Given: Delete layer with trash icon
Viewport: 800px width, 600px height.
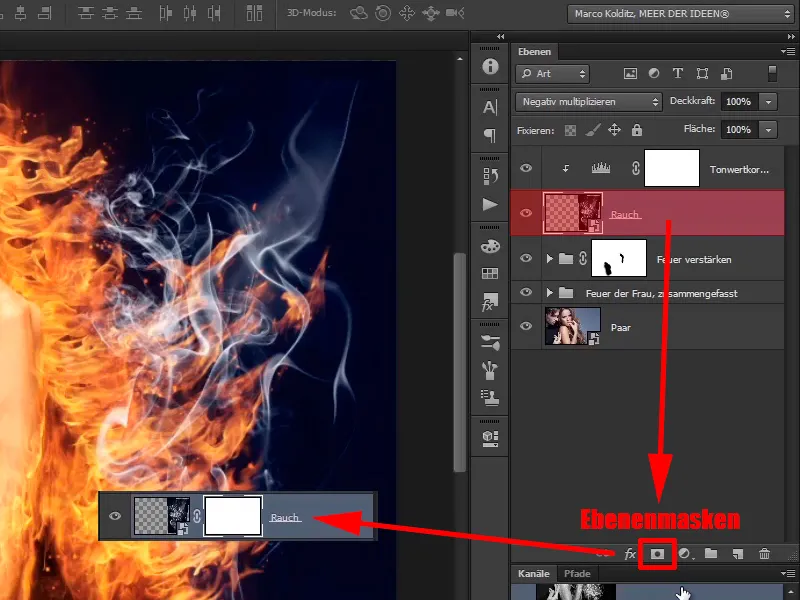Looking at the screenshot, I should point(764,554).
